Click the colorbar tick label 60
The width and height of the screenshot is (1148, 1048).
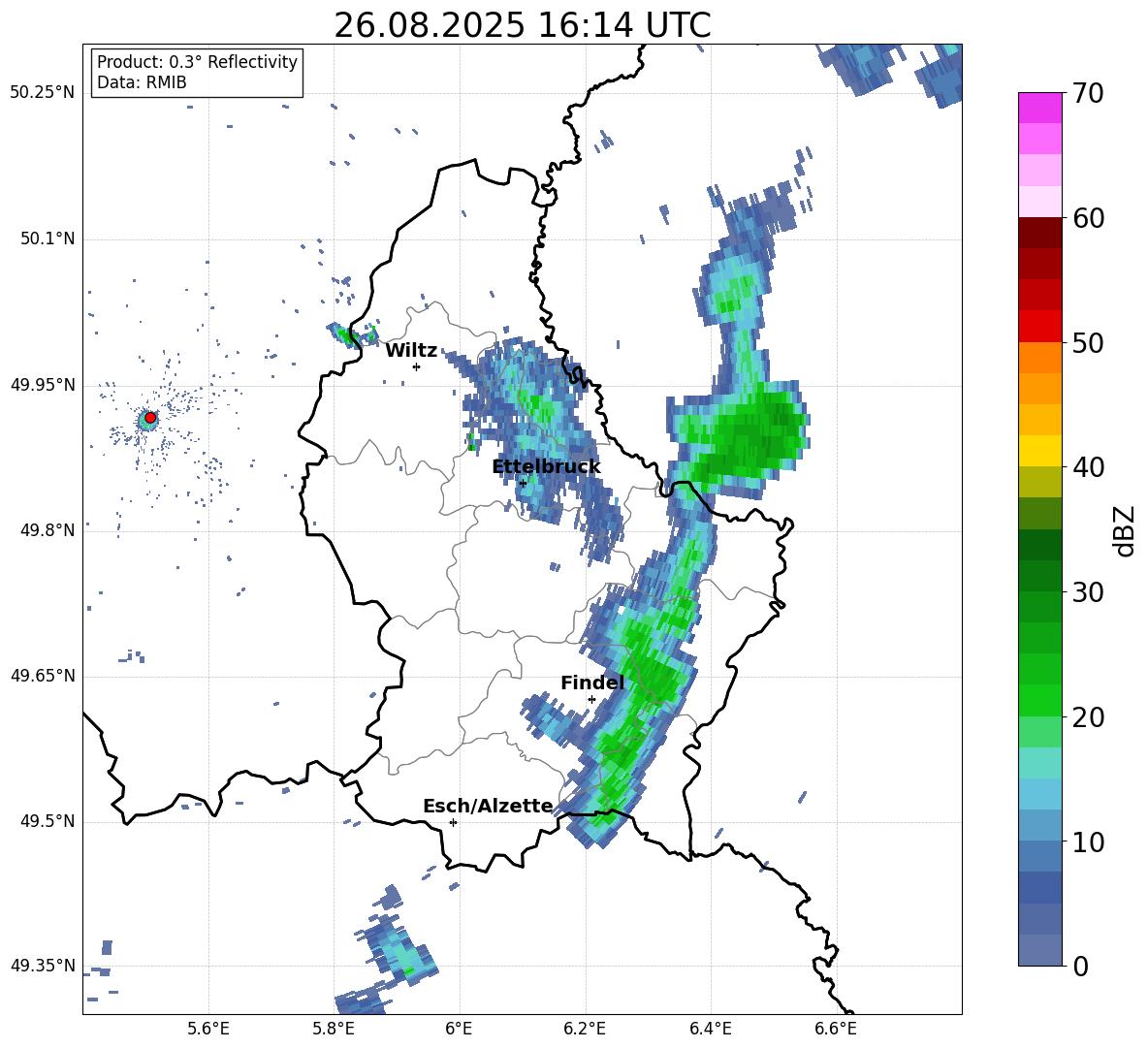click(x=1088, y=218)
